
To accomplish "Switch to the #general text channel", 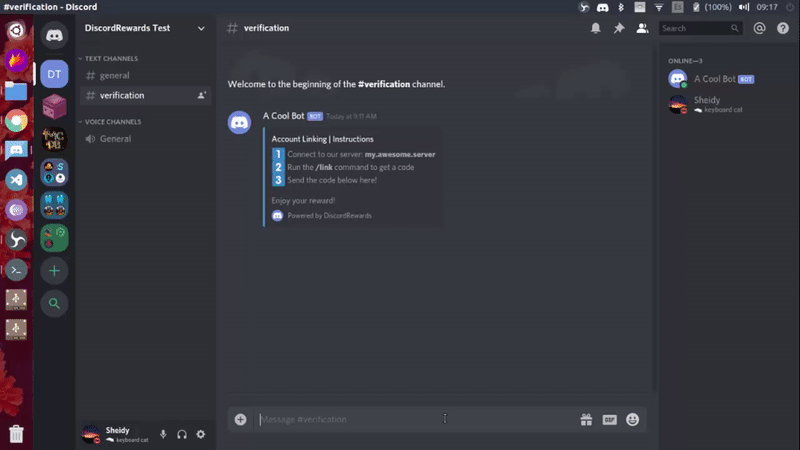I will pos(114,76).
